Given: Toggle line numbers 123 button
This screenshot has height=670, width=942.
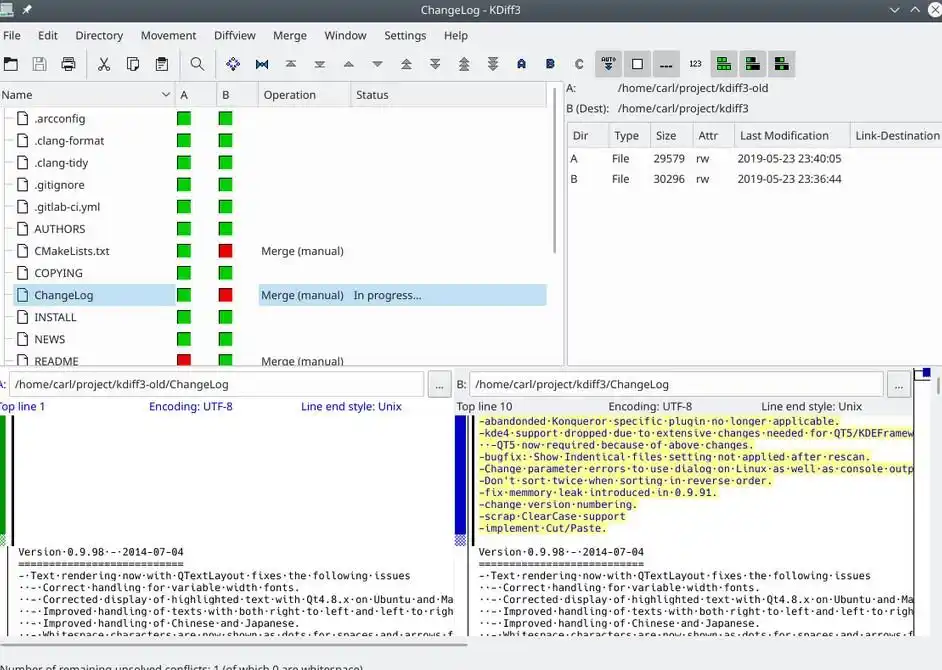Looking at the screenshot, I should click(695, 64).
